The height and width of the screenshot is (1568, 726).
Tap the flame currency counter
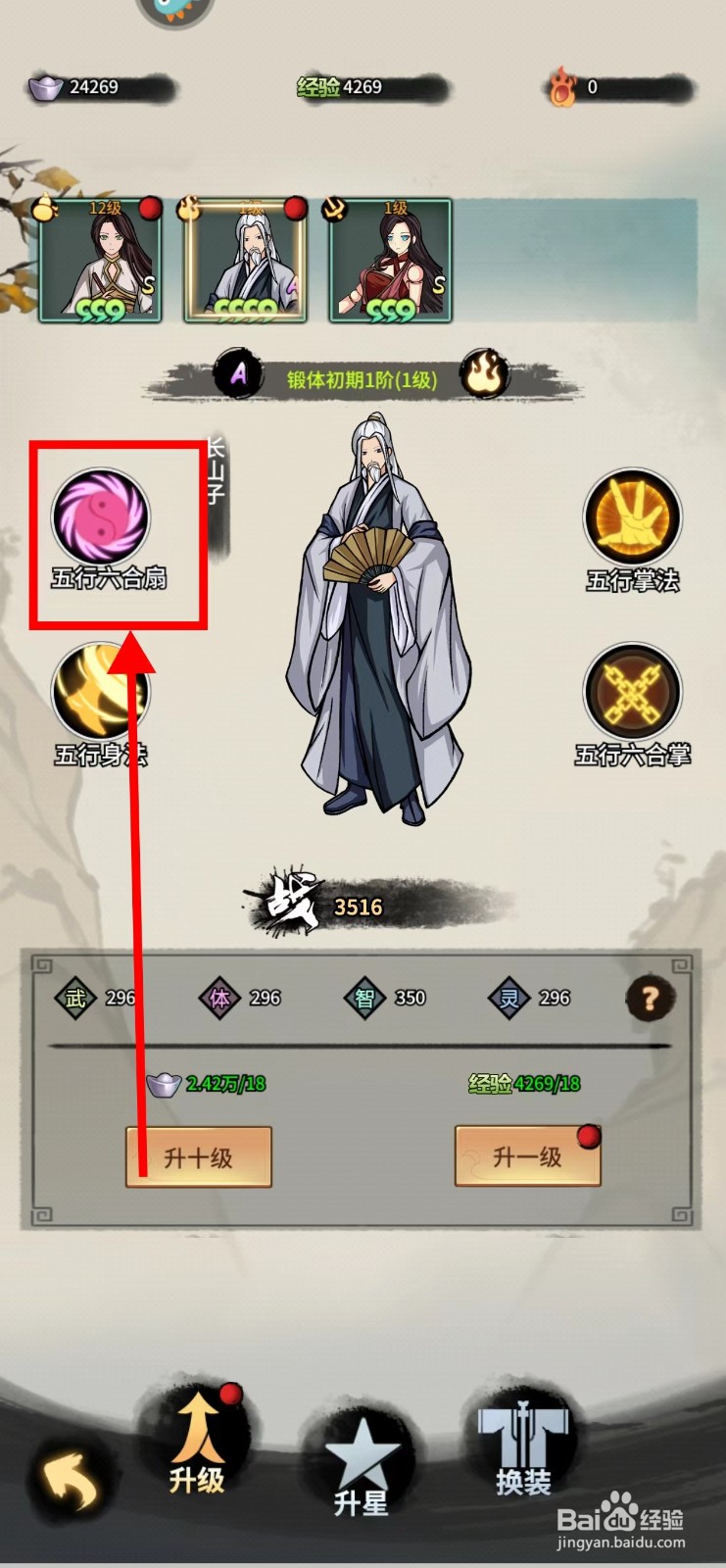pos(620,87)
